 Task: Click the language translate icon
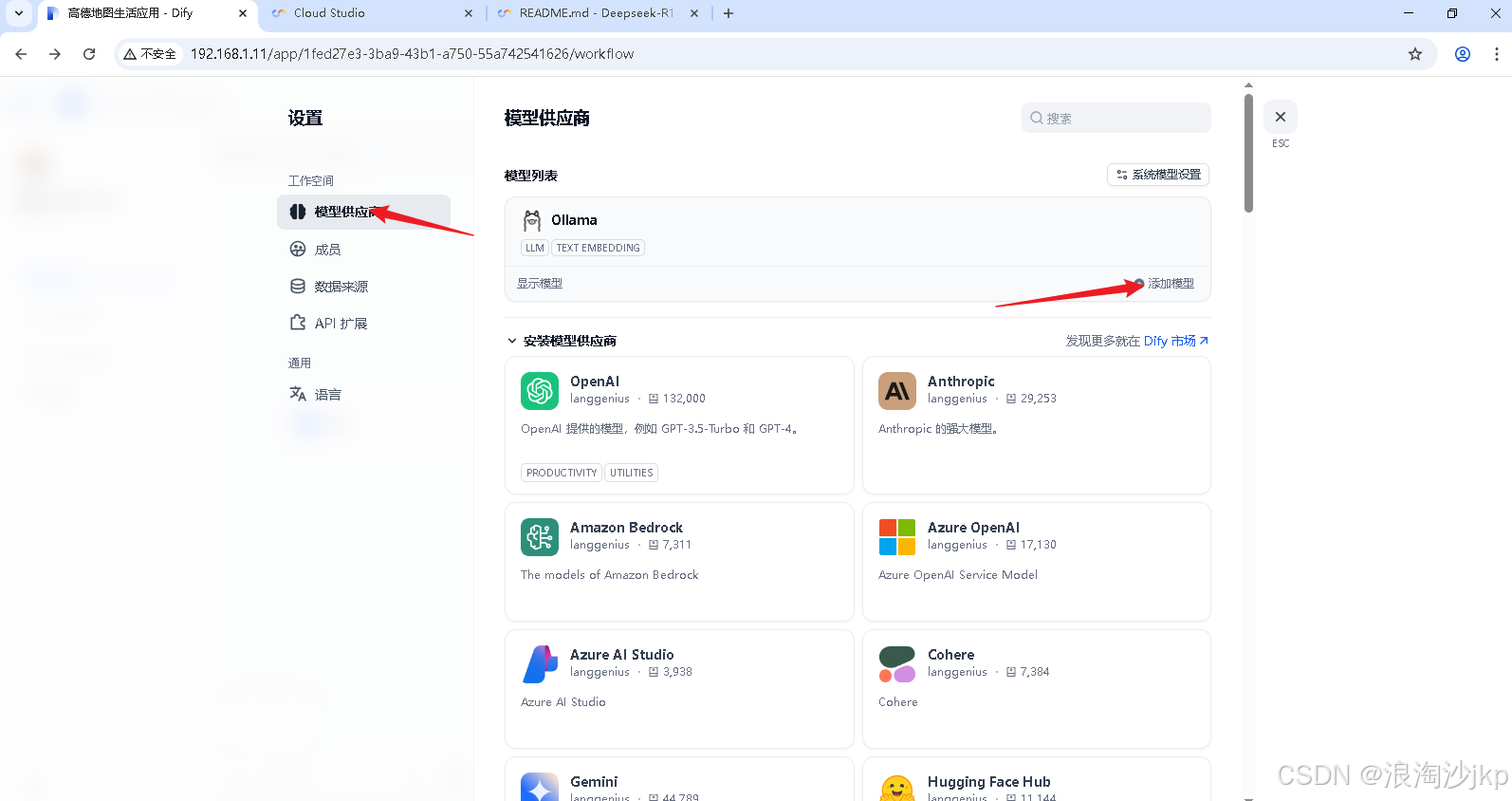[x=298, y=394]
